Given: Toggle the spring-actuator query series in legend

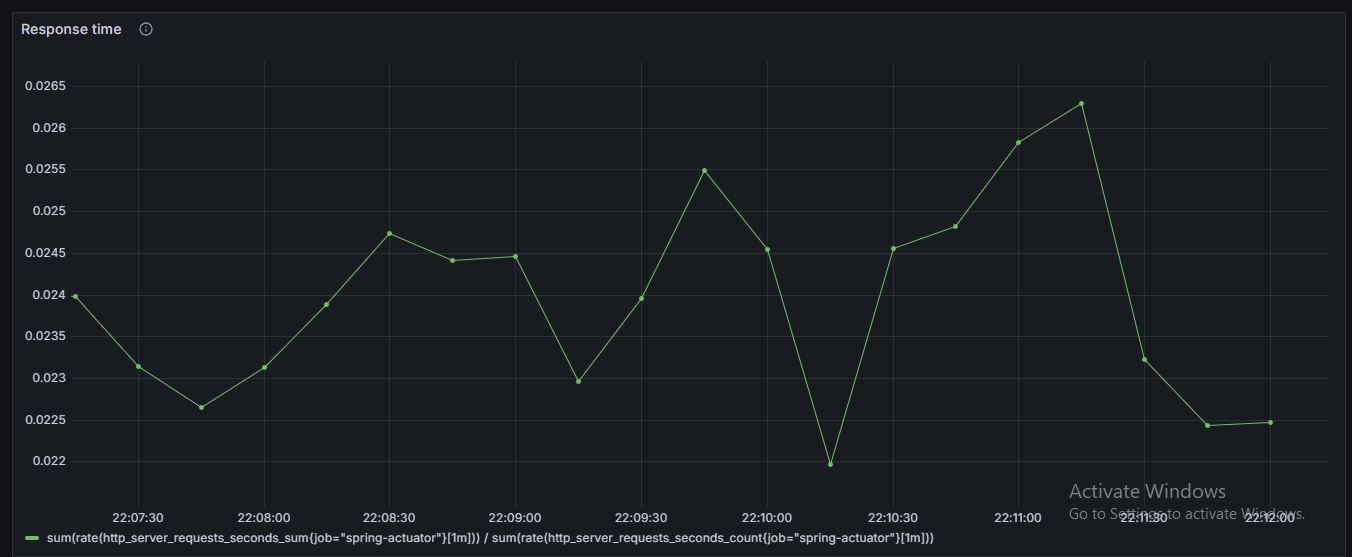Looking at the screenshot, I should coord(490,538).
